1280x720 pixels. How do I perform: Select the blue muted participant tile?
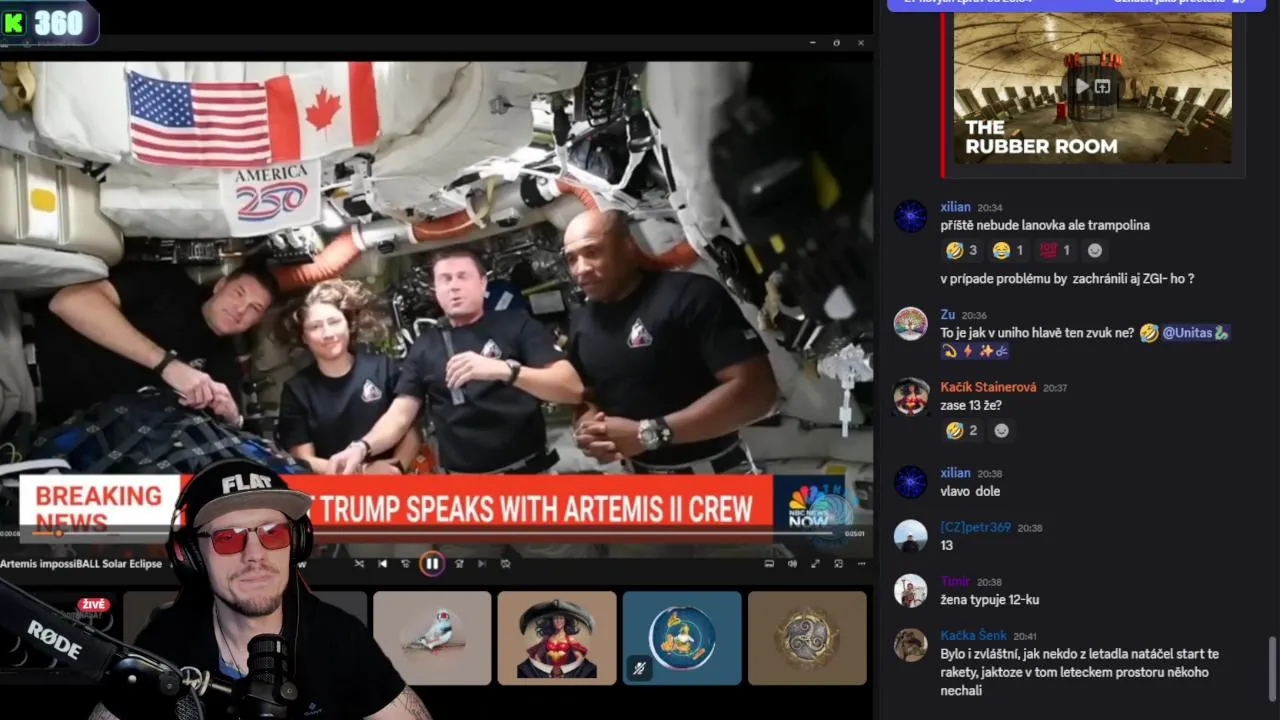pyautogui.click(x=682, y=638)
